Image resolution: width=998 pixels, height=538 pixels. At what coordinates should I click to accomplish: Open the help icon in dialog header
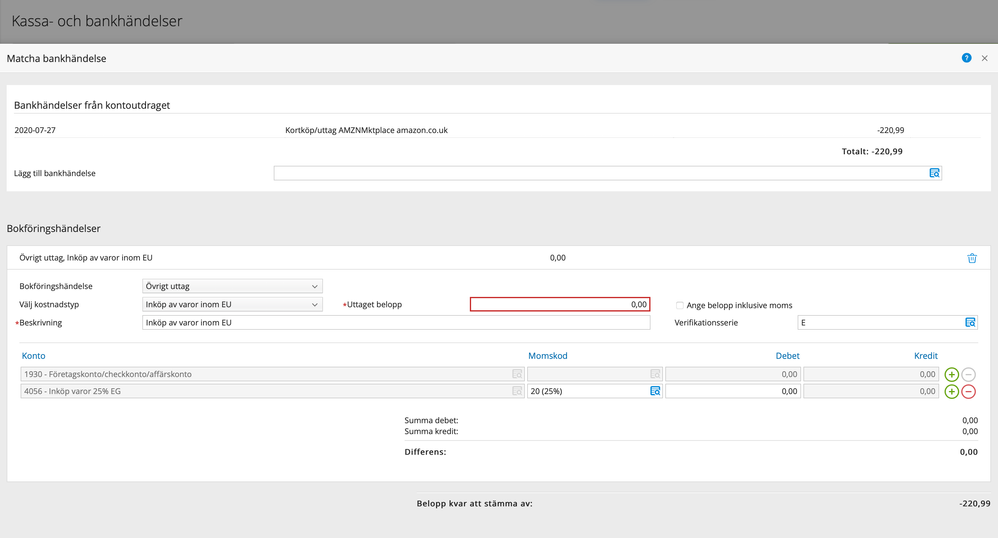tap(966, 58)
